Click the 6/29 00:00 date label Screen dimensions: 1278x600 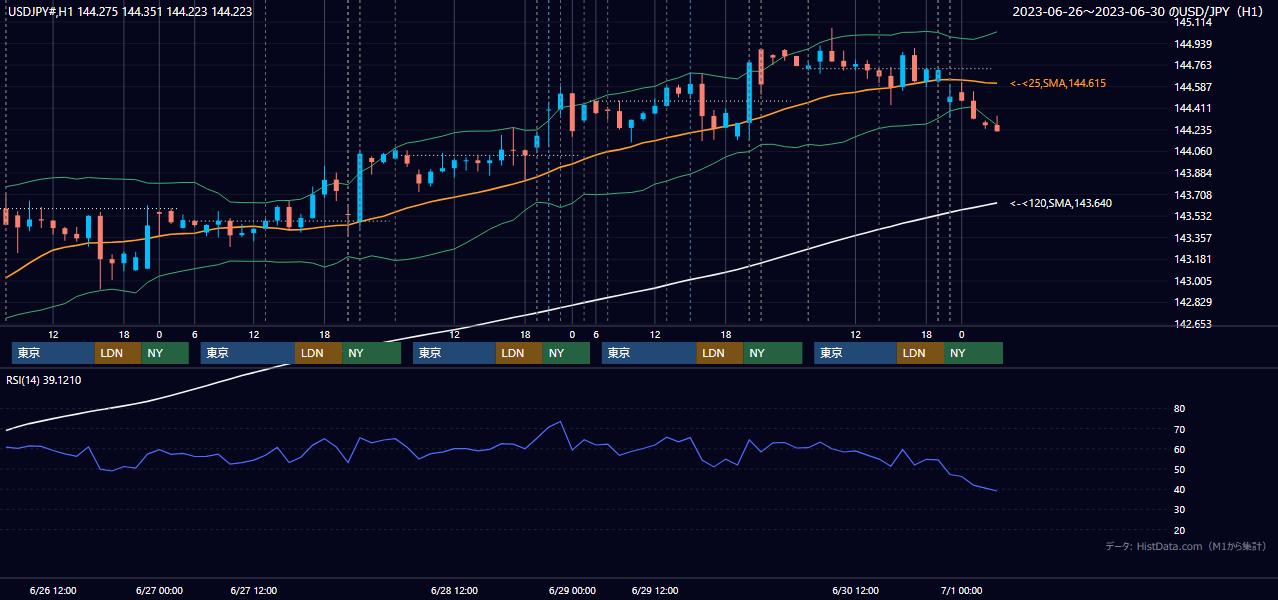572,590
